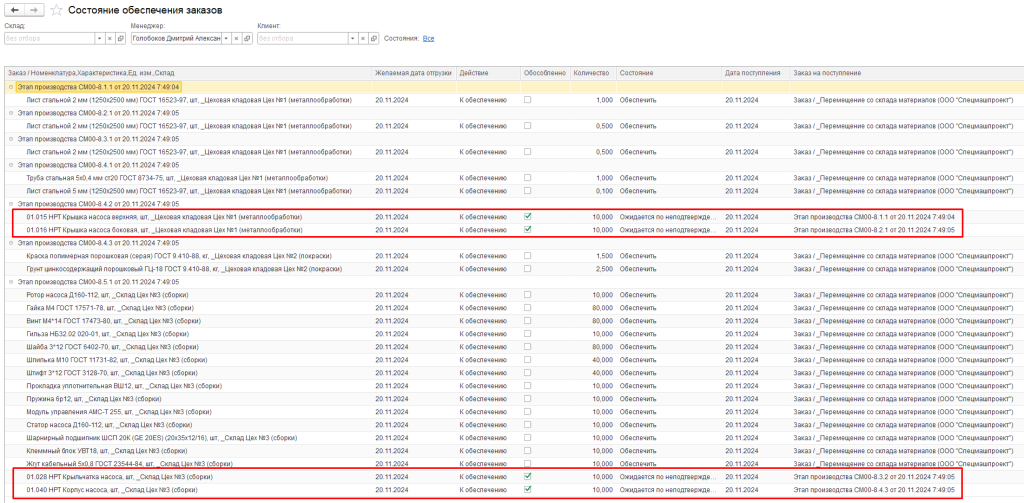1024x503 pixels.
Task: Select row Гильза НБ32.02 020-01
Action: [x=513, y=334]
